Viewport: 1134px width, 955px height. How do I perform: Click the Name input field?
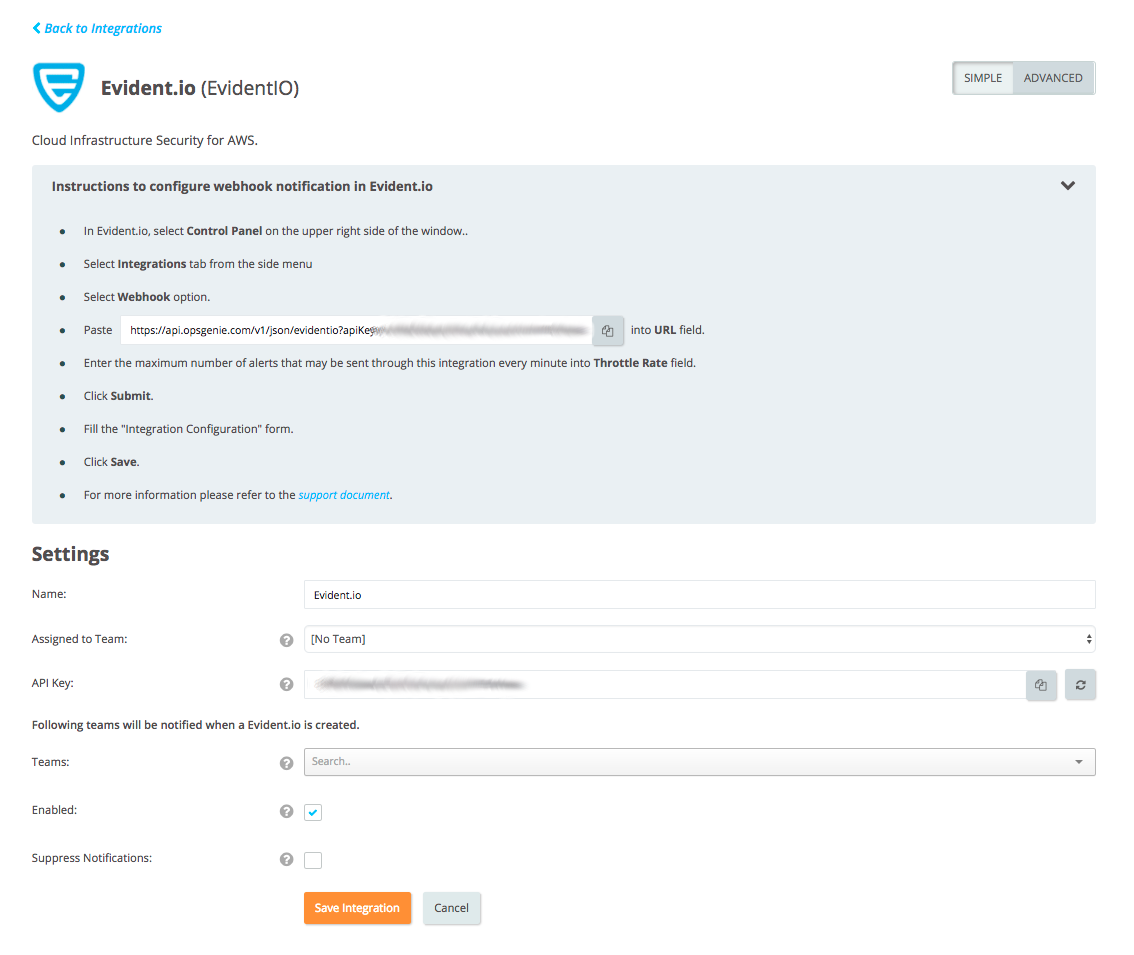click(699, 595)
